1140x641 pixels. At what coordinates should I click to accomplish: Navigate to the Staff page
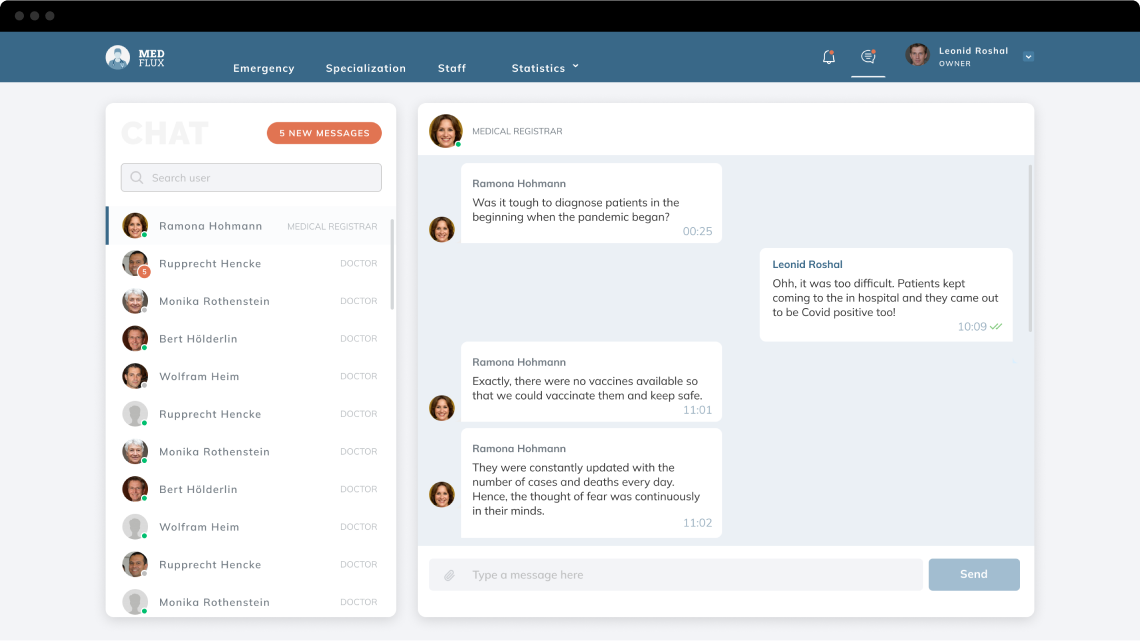(x=452, y=68)
